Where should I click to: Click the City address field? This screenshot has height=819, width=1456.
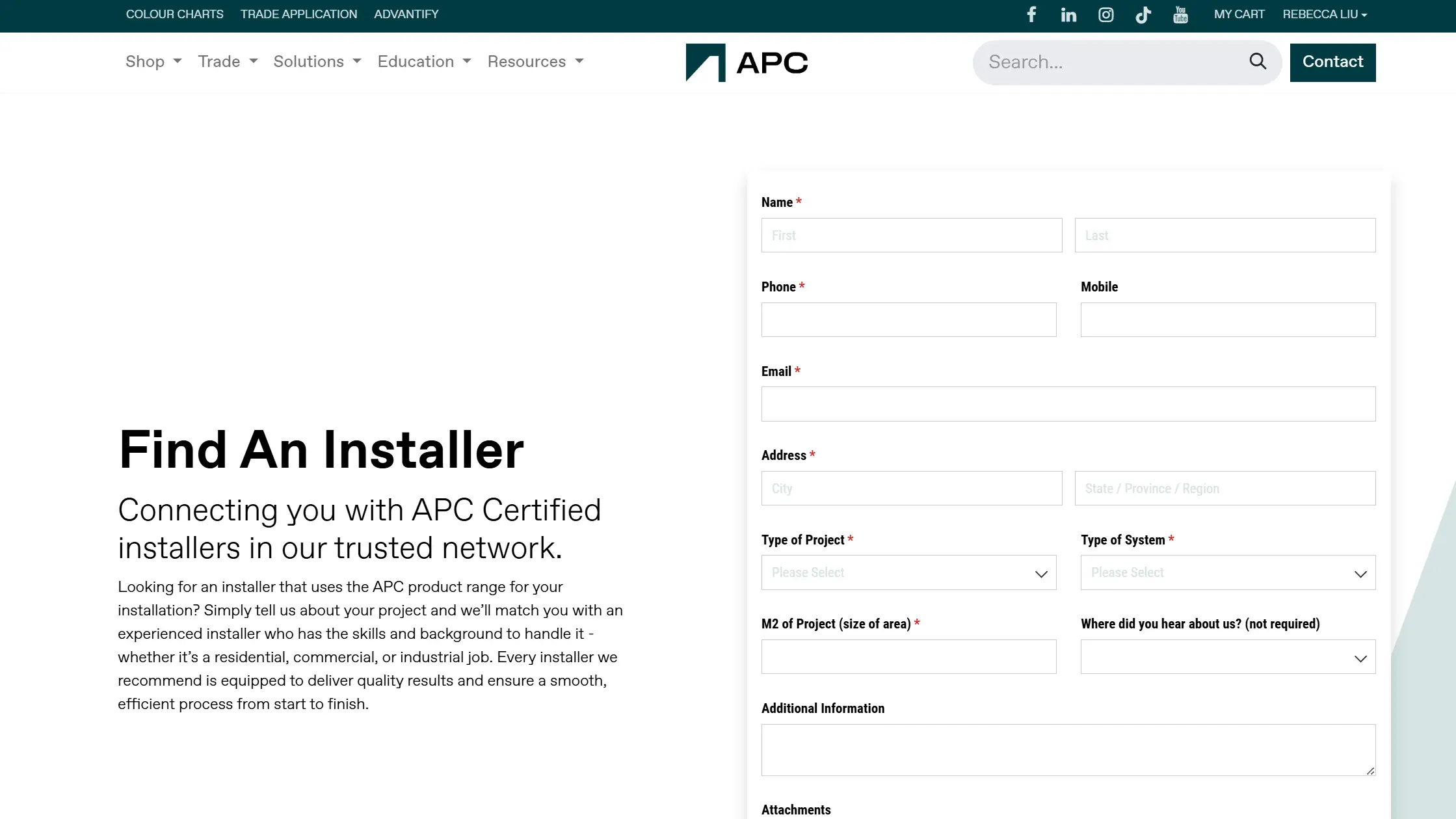point(912,488)
